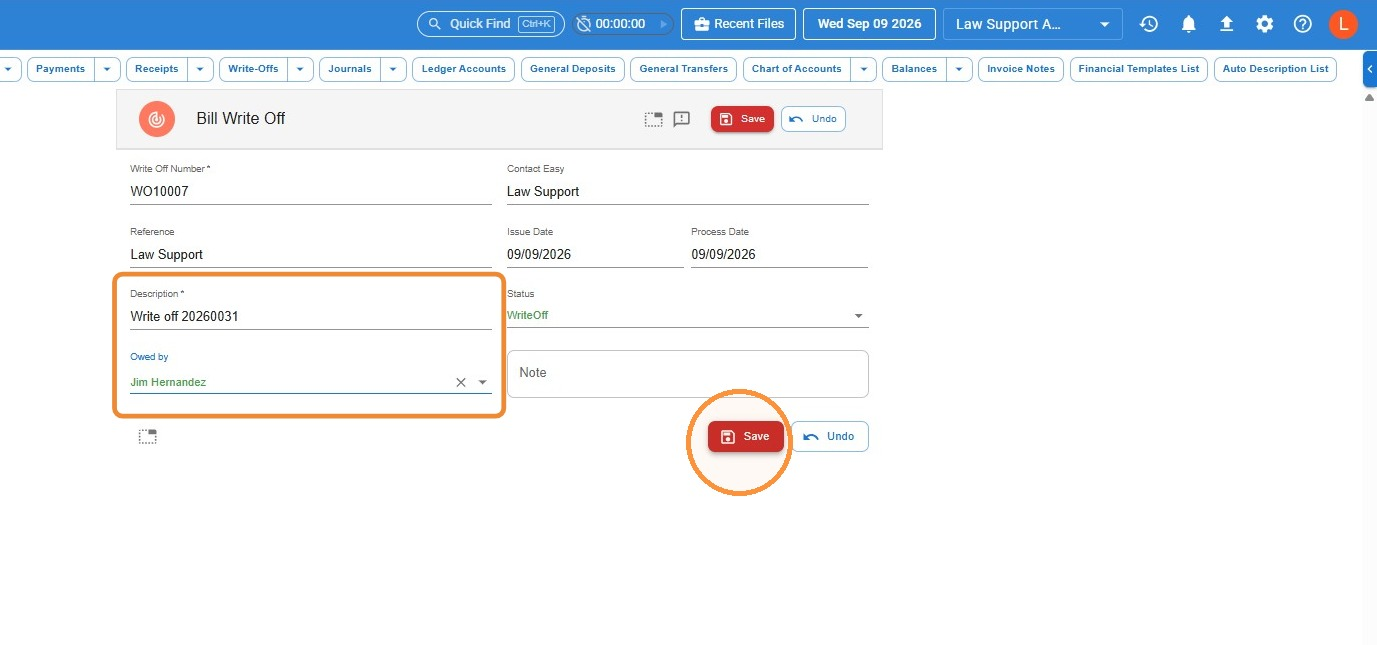Open the header comment alert icon
The height and width of the screenshot is (645, 1377).
coord(682,119)
